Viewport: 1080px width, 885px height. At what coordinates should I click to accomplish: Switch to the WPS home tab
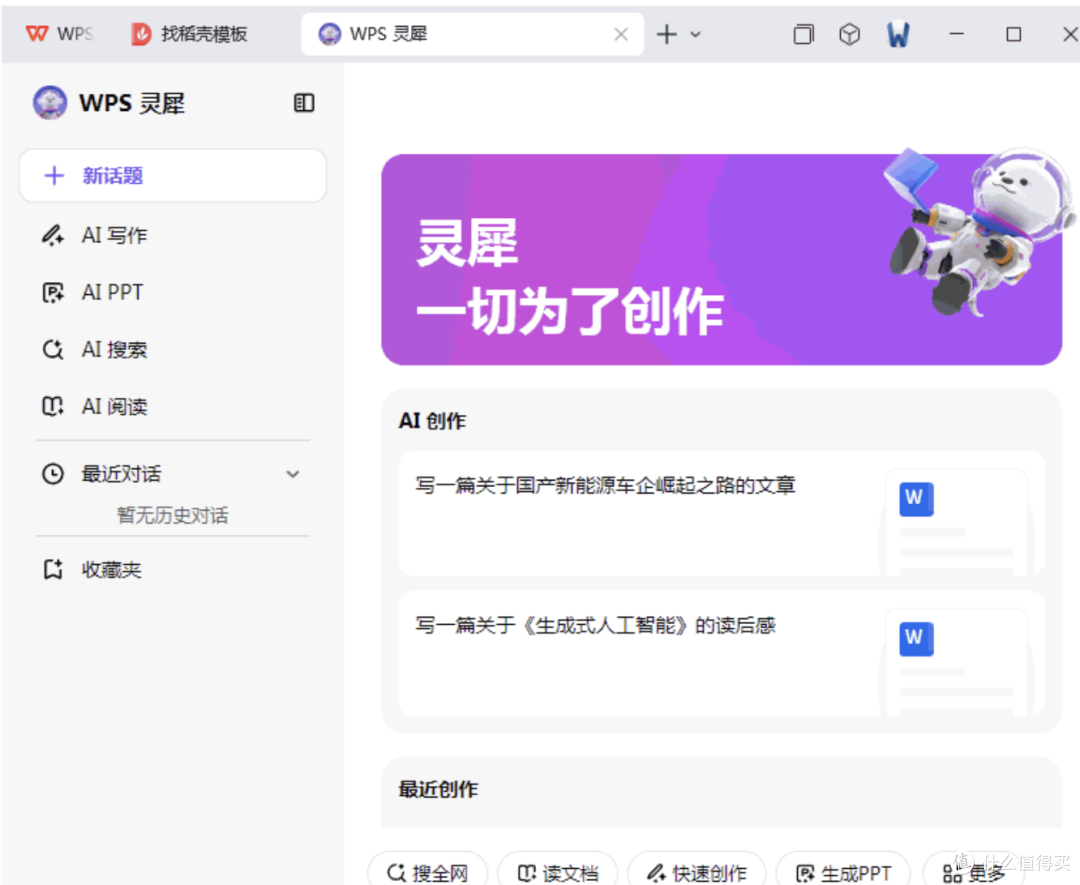tap(59, 34)
